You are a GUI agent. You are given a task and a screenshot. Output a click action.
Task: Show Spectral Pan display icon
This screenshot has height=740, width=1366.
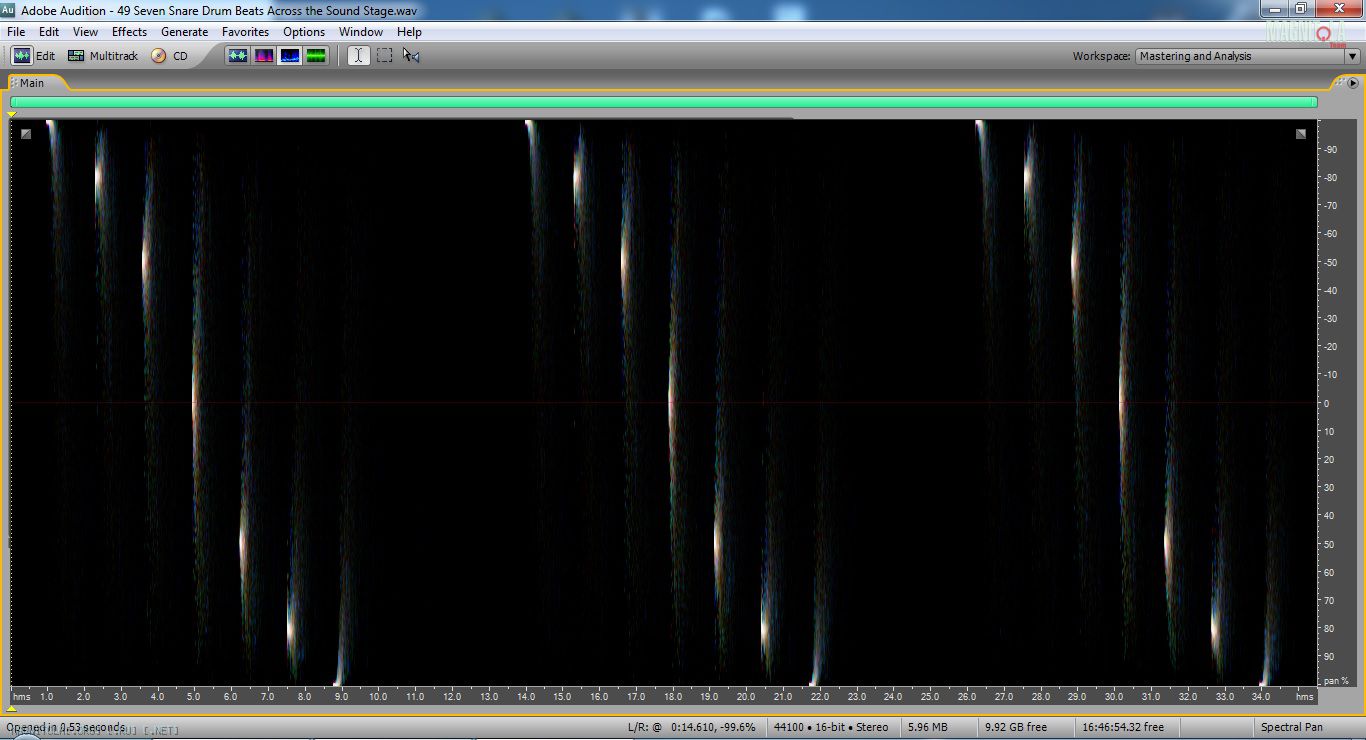coord(290,56)
